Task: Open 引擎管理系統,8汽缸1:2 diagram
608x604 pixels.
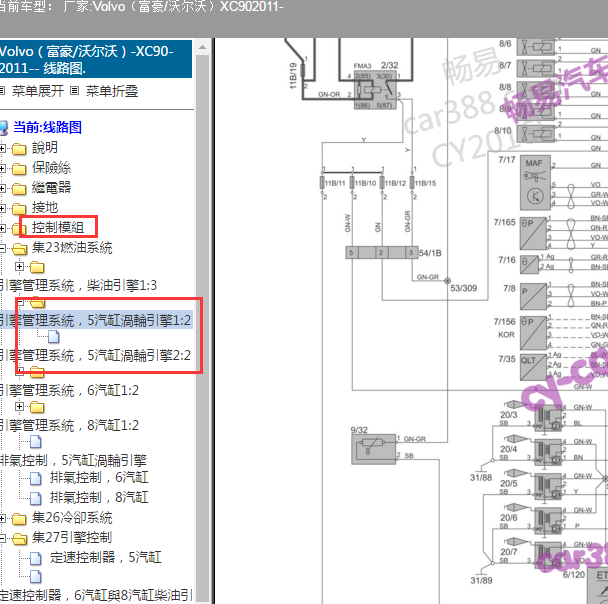Action: pos(69,425)
